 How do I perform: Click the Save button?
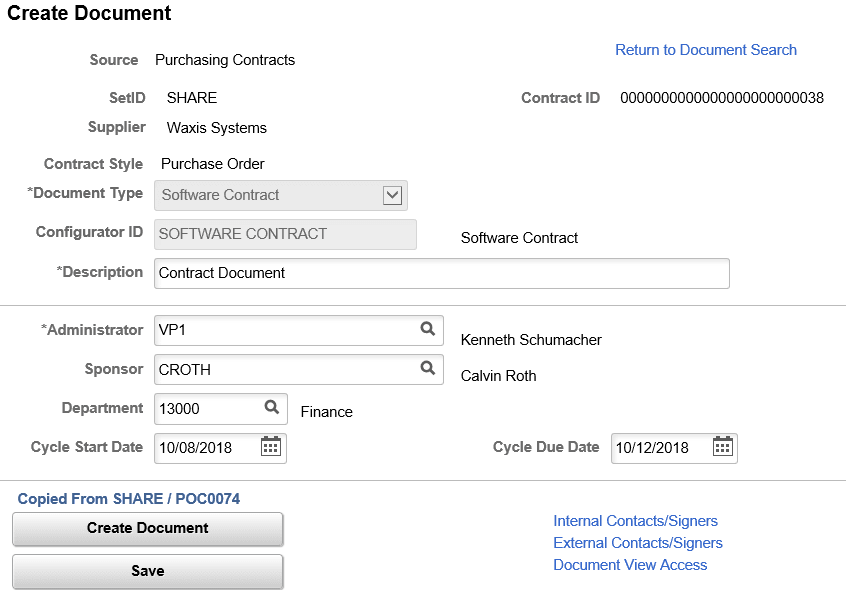coord(147,570)
